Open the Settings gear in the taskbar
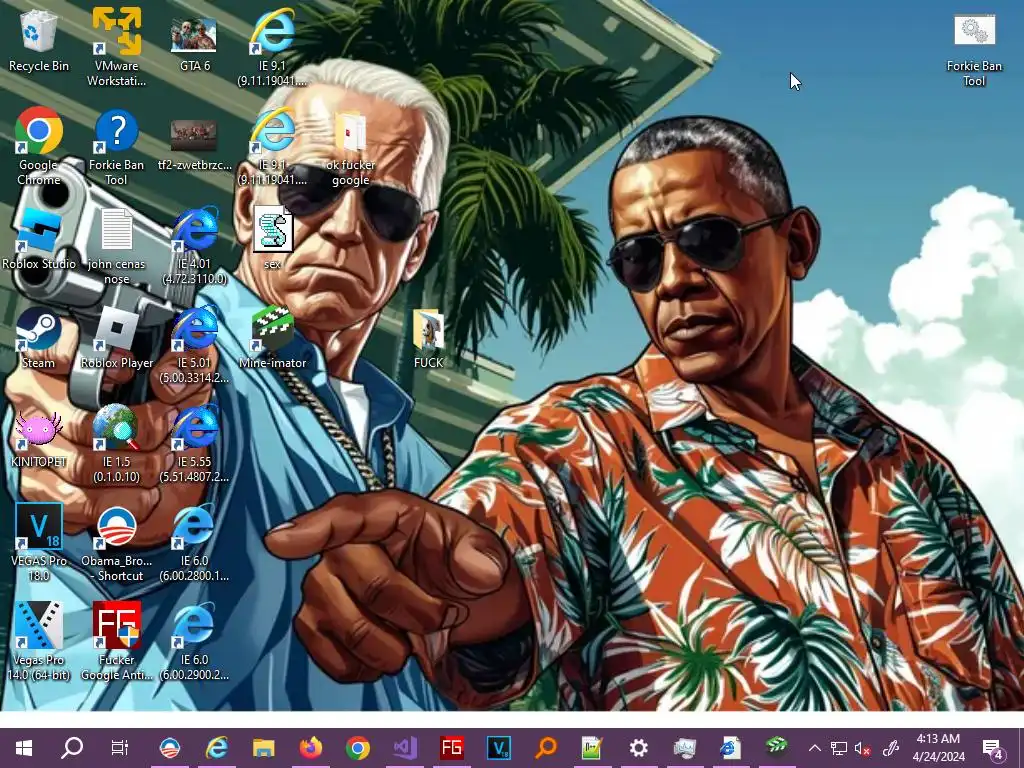This screenshot has height=768, width=1024. tap(638, 748)
